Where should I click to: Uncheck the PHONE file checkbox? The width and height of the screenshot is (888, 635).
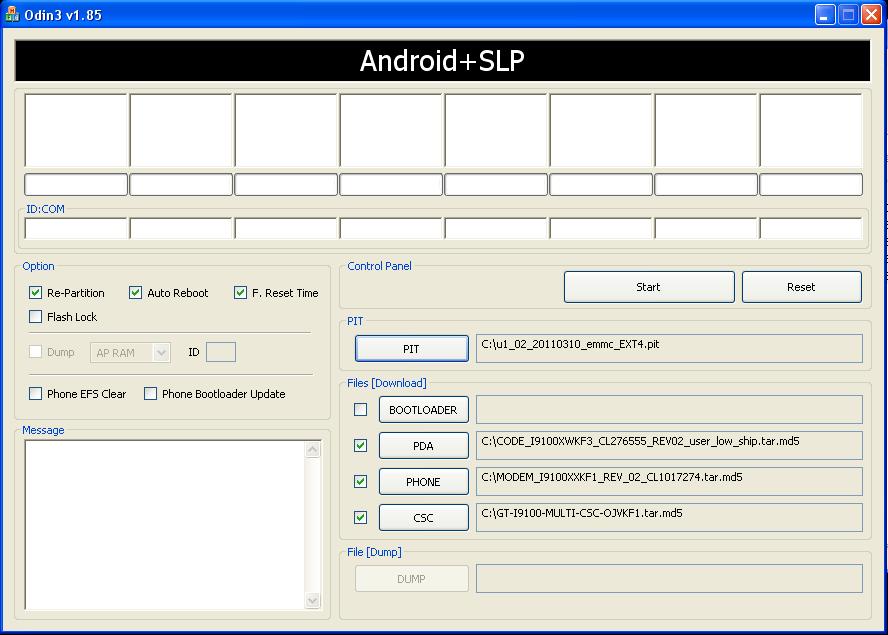360,481
